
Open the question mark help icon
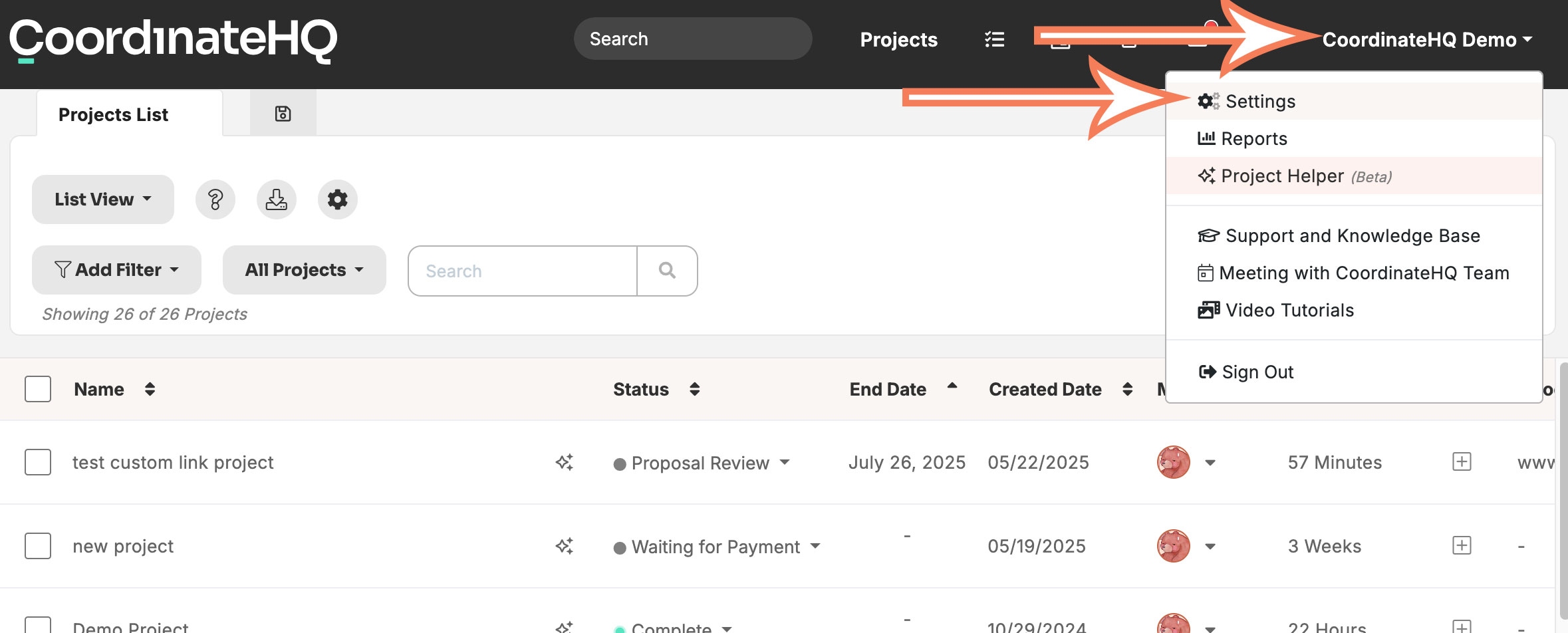point(215,199)
